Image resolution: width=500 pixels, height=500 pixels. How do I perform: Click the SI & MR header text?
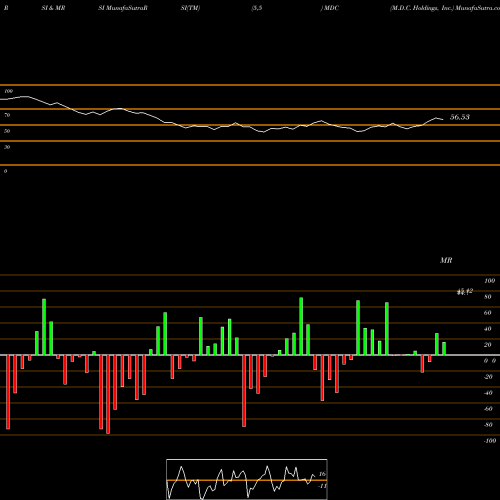(53, 8)
